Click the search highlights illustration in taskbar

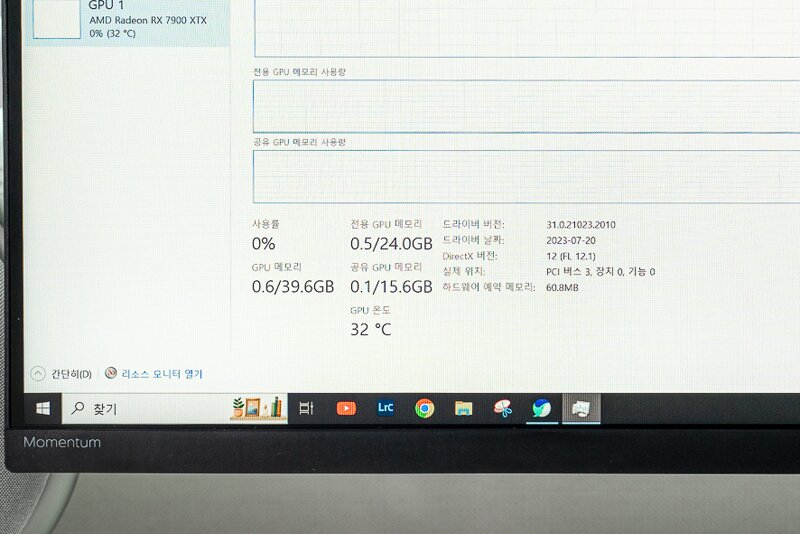pyautogui.click(x=258, y=408)
